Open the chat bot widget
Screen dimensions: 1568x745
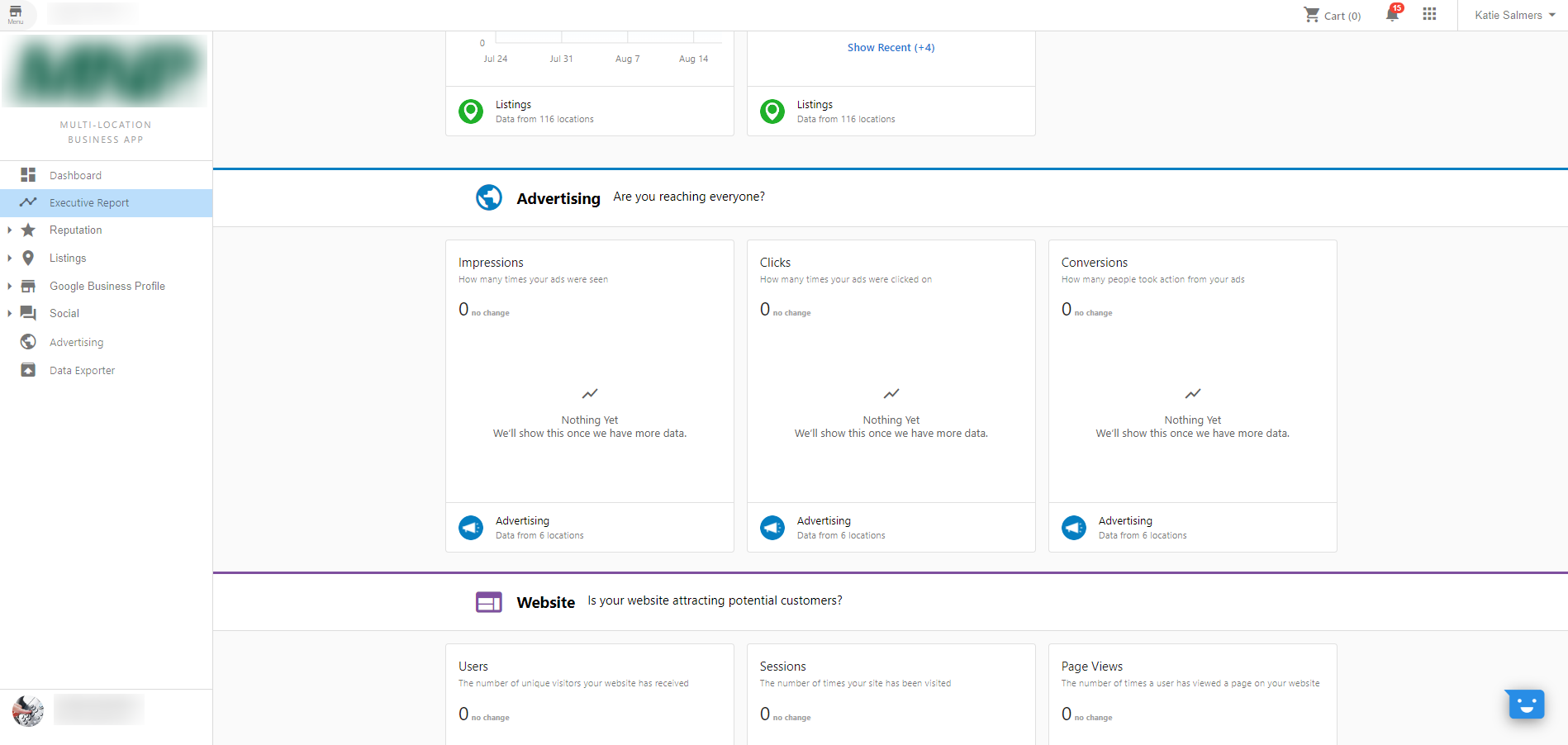(x=1525, y=705)
